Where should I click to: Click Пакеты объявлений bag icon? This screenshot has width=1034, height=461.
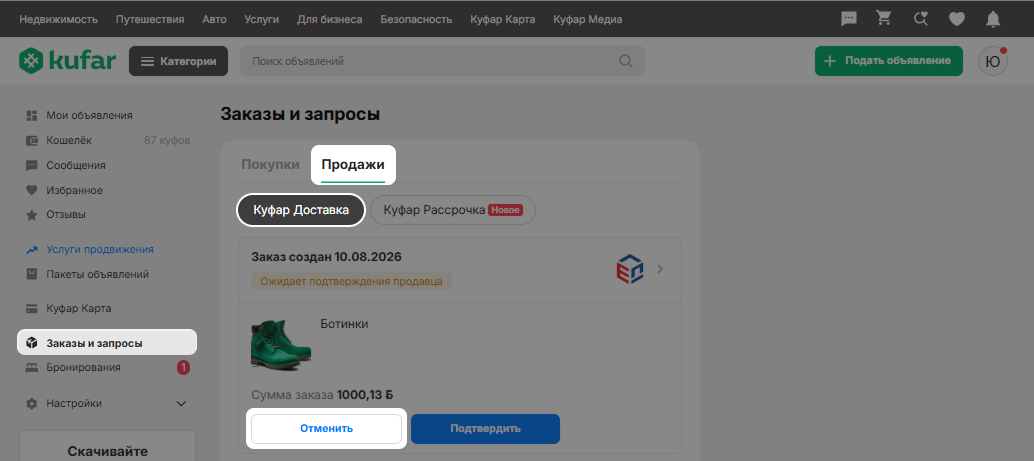click(31, 274)
